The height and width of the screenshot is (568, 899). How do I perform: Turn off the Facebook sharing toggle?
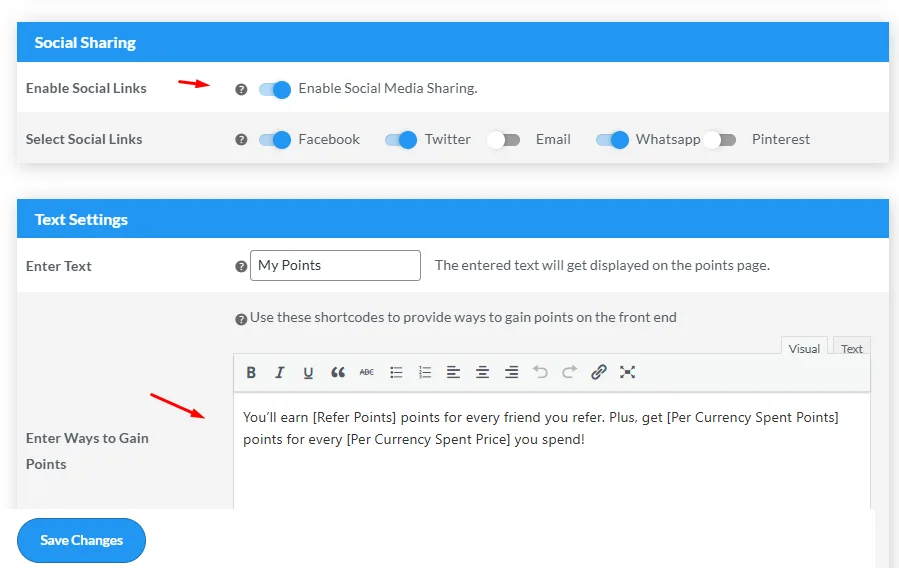275,140
